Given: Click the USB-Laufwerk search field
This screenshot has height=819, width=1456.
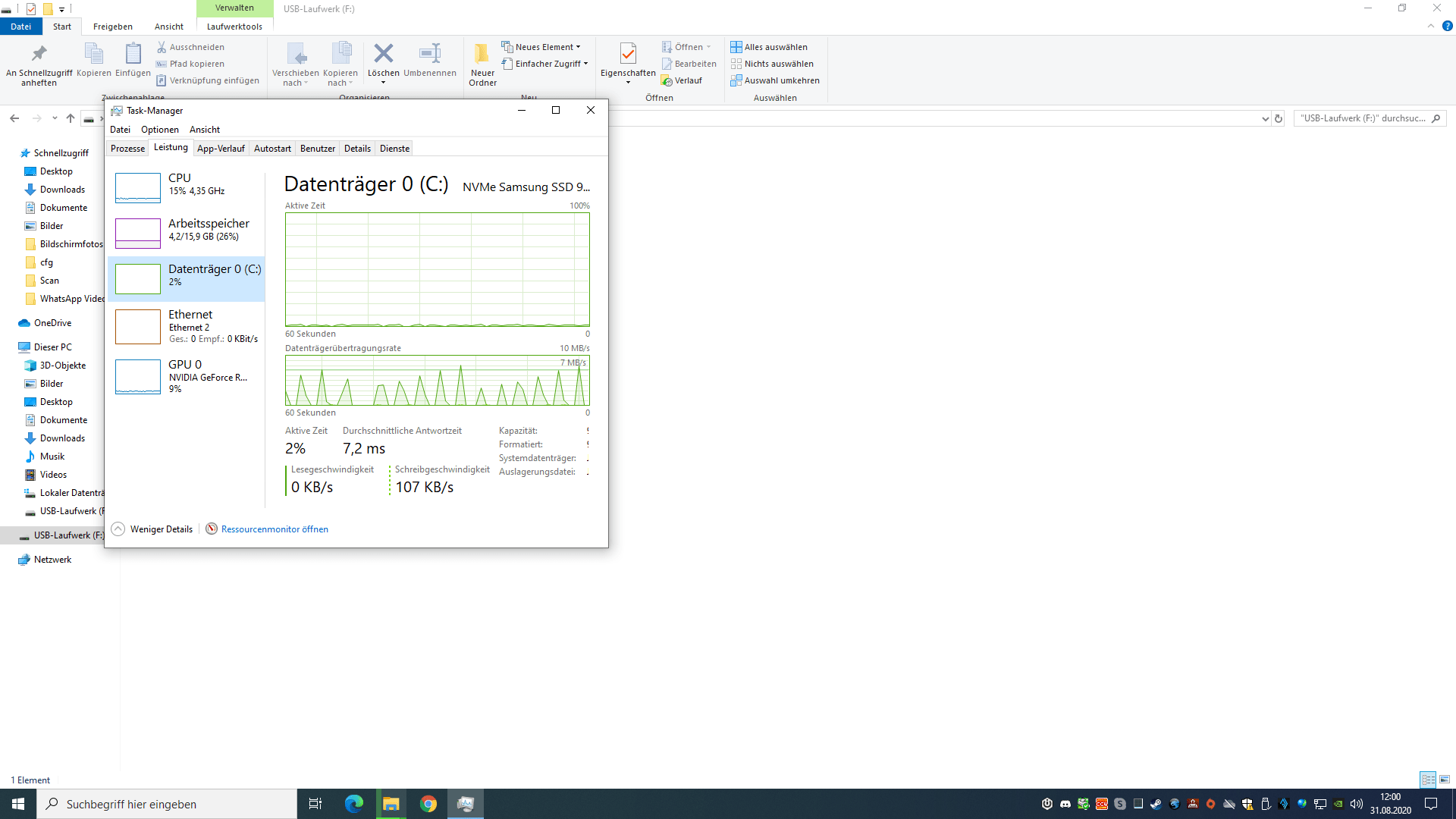Looking at the screenshot, I should [1370, 118].
